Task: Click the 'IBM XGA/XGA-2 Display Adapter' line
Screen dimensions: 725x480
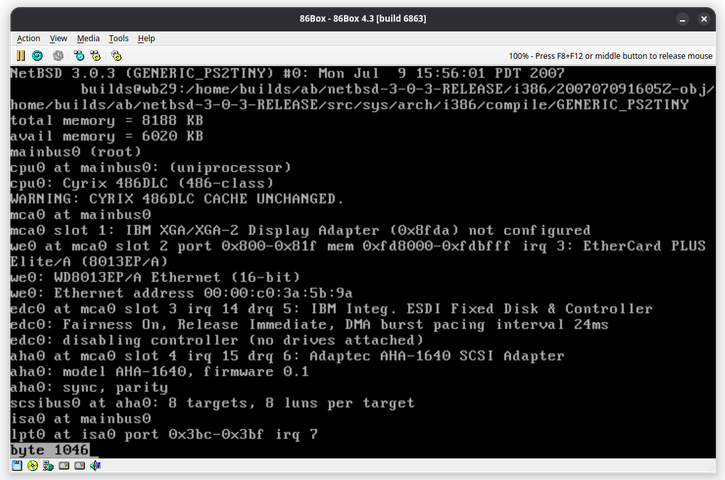Action: pos(301,231)
